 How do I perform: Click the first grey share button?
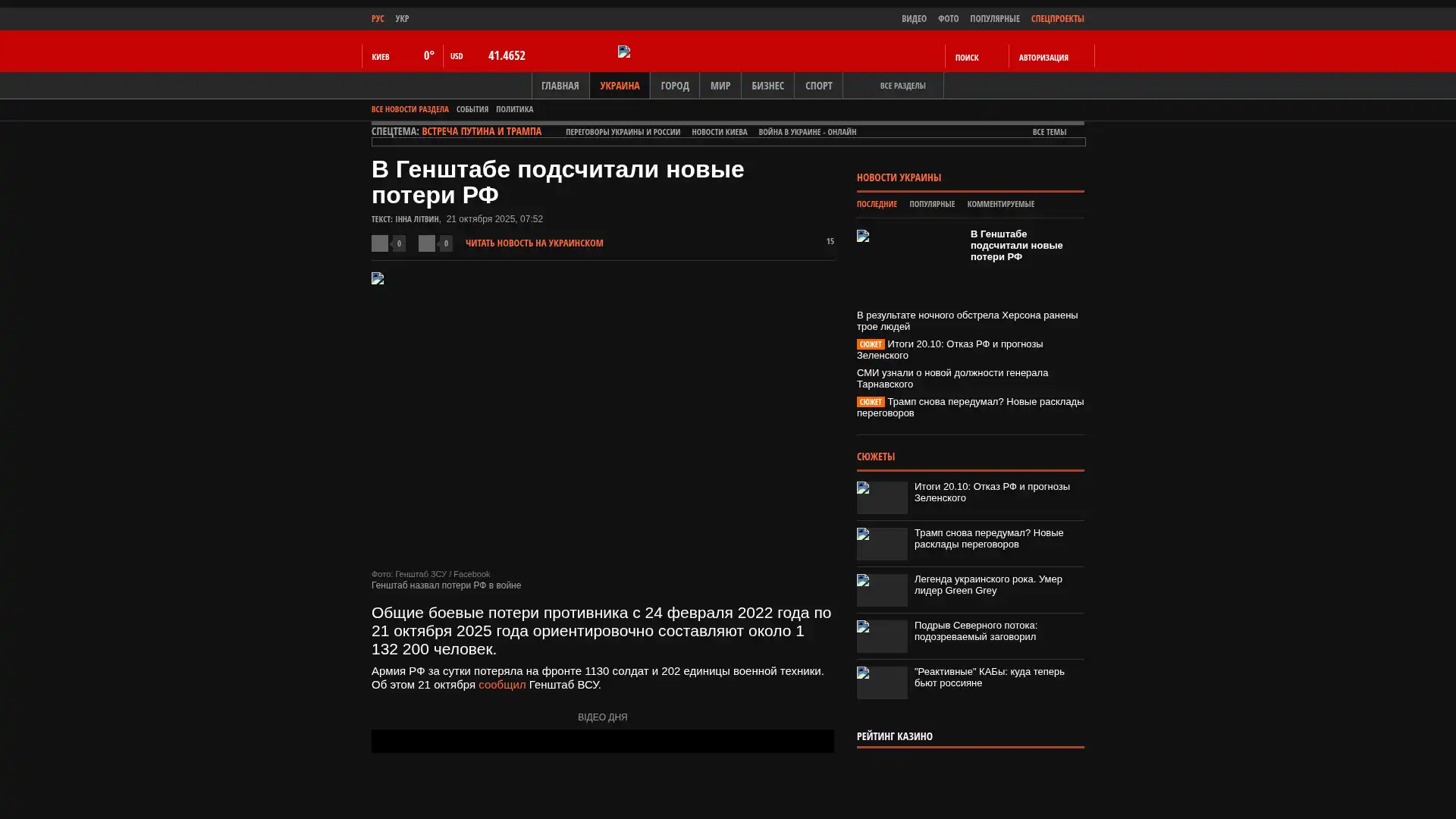(x=380, y=243)
